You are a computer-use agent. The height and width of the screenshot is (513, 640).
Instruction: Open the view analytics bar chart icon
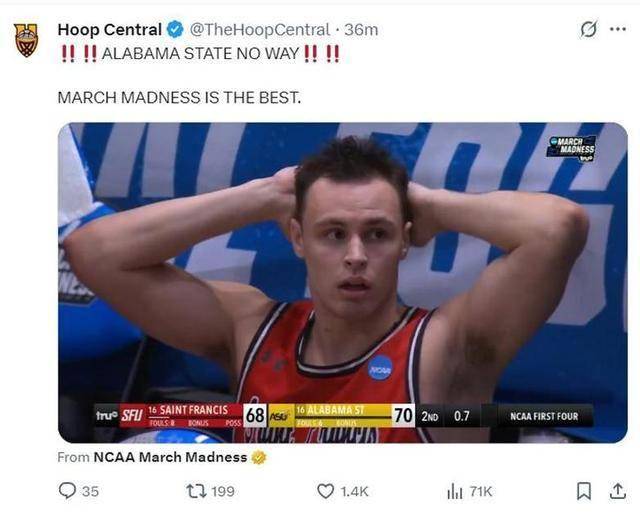[x=453, y=491]
